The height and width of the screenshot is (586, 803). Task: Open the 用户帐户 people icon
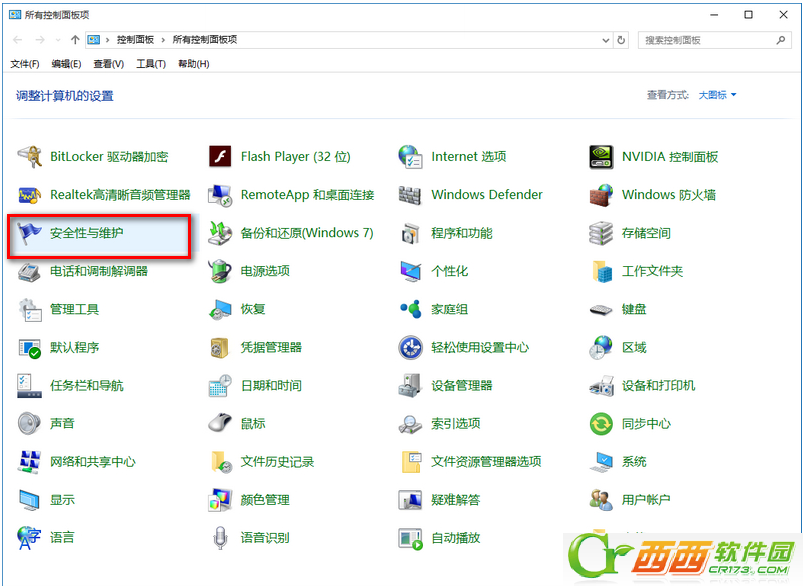click(x=601, y=500)
